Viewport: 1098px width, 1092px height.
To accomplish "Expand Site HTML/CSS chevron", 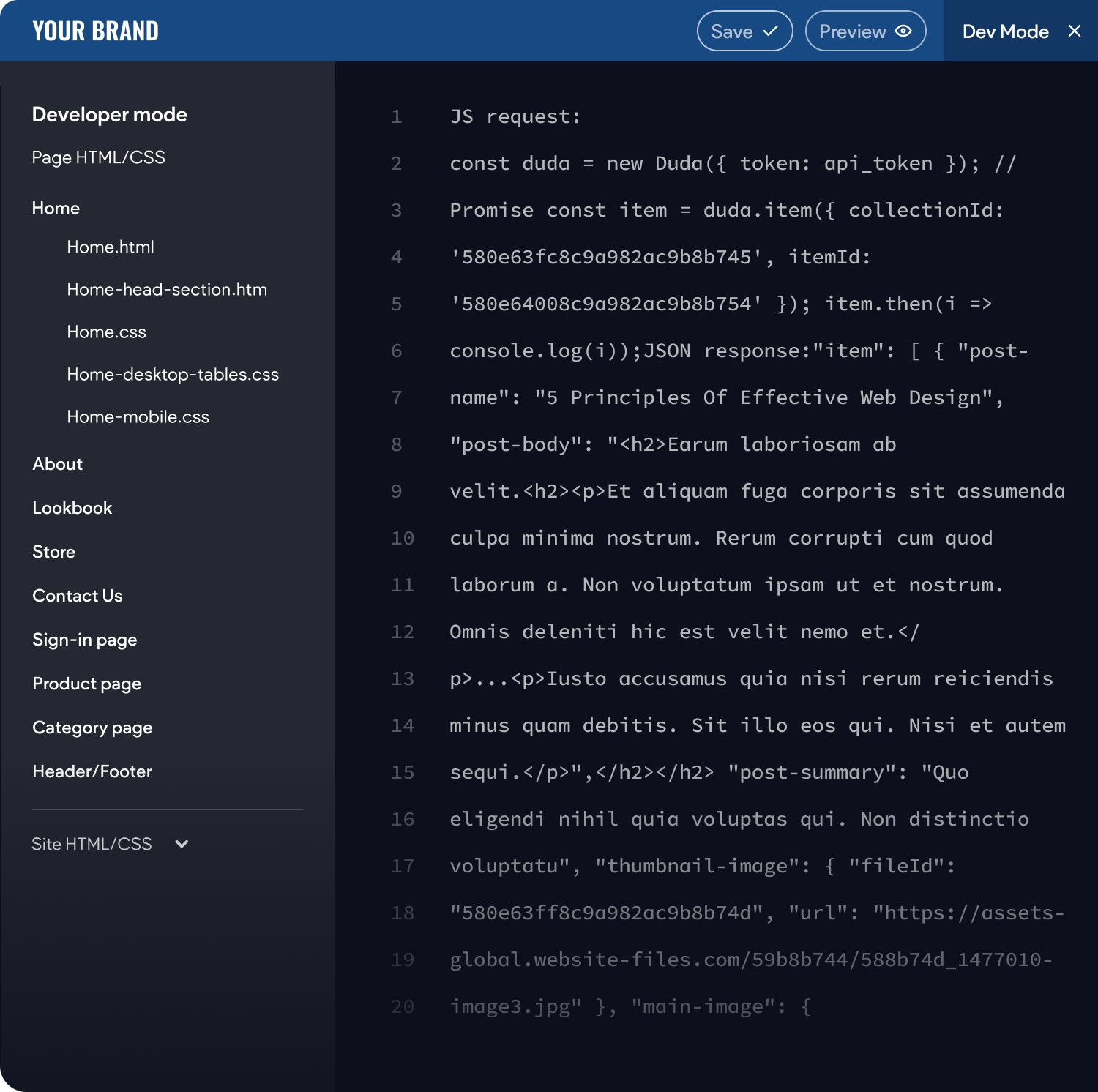I will pos(182,844).
